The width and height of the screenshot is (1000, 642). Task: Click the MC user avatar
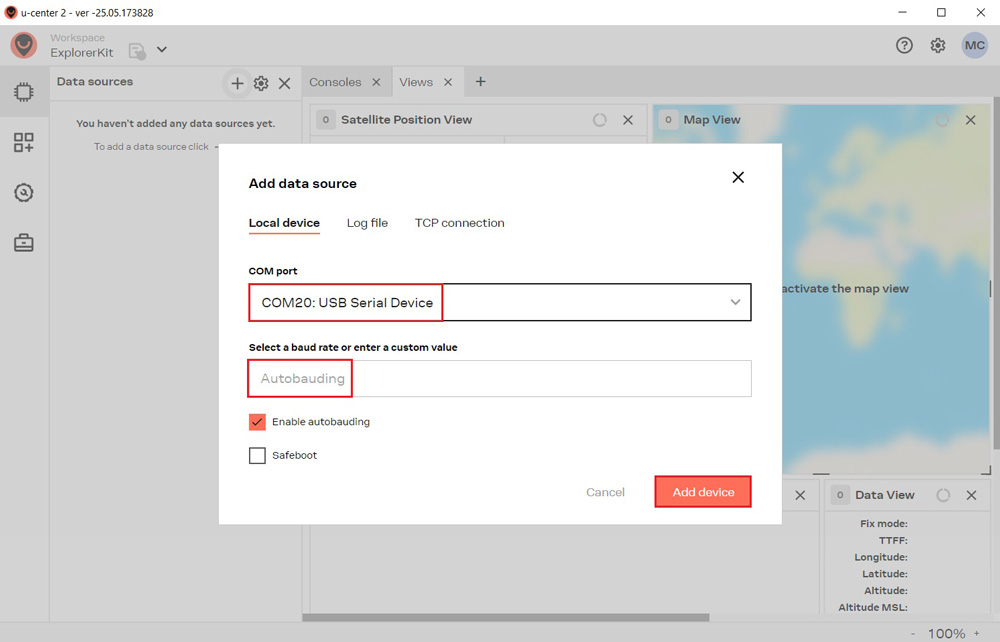[x=974, y=46]
